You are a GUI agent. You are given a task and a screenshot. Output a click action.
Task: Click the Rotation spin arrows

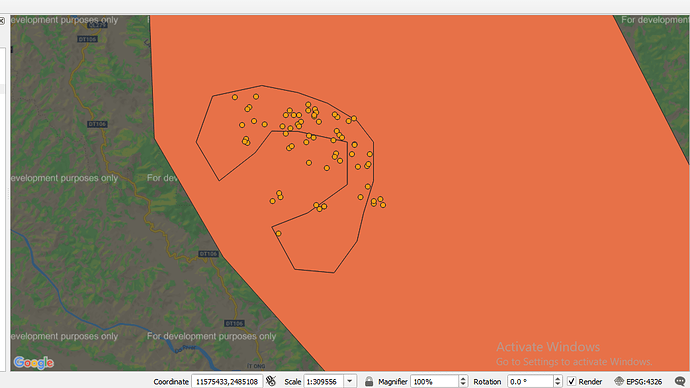click(558, 381)
